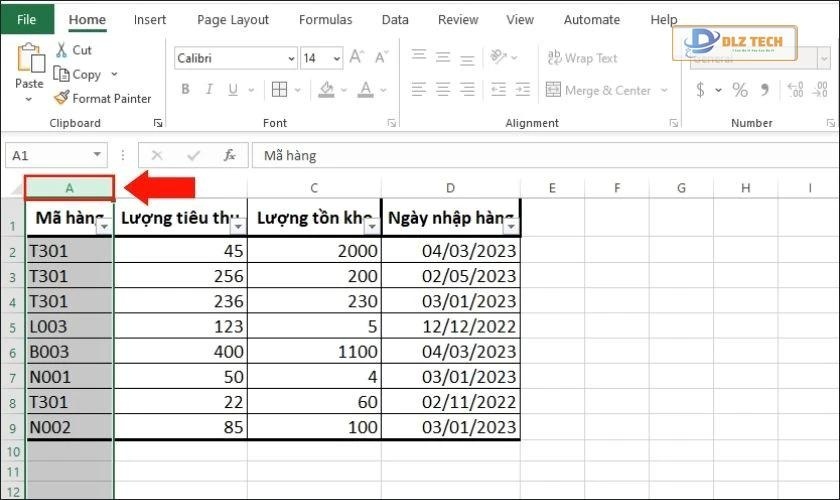Click Merge & Center button
The width and height of the screenshot is (840, 500).
point(598,90)
